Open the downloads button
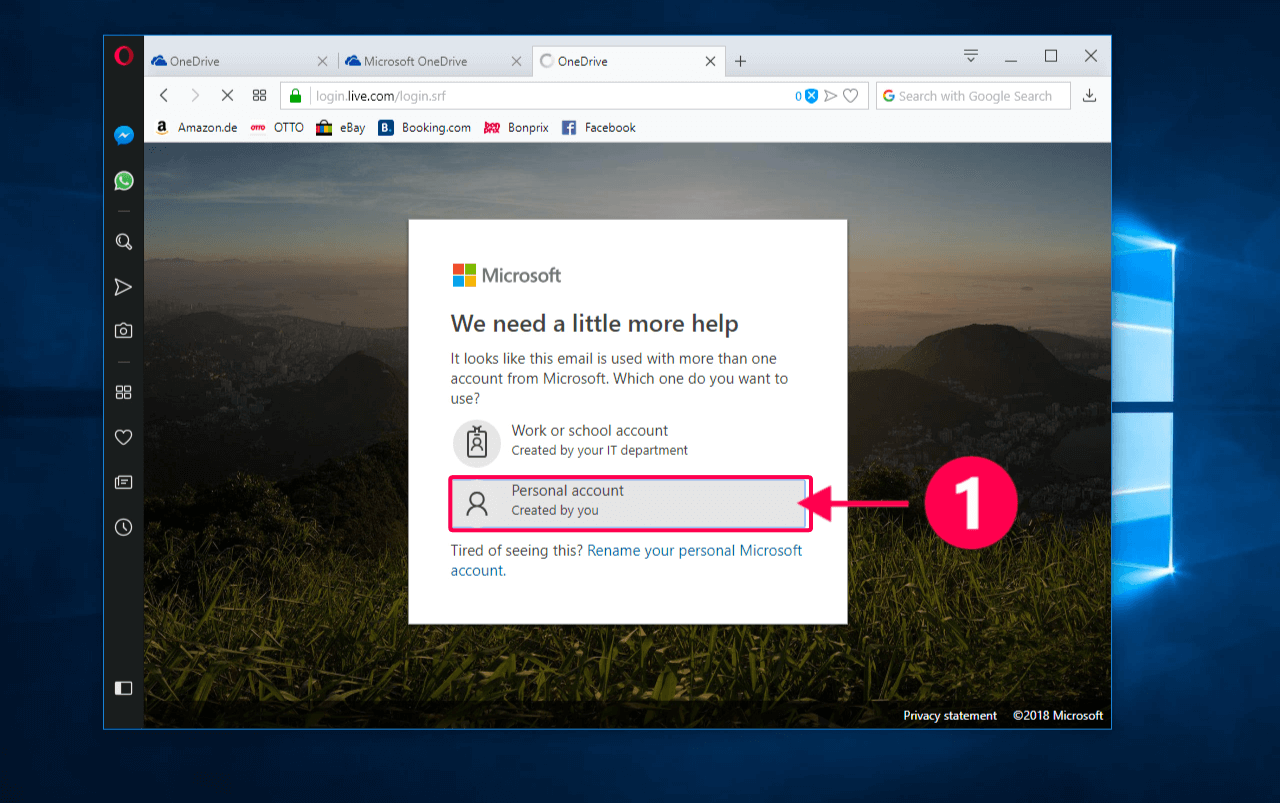The width and height of the screenshot is (1280, 803). (1090, 96)
